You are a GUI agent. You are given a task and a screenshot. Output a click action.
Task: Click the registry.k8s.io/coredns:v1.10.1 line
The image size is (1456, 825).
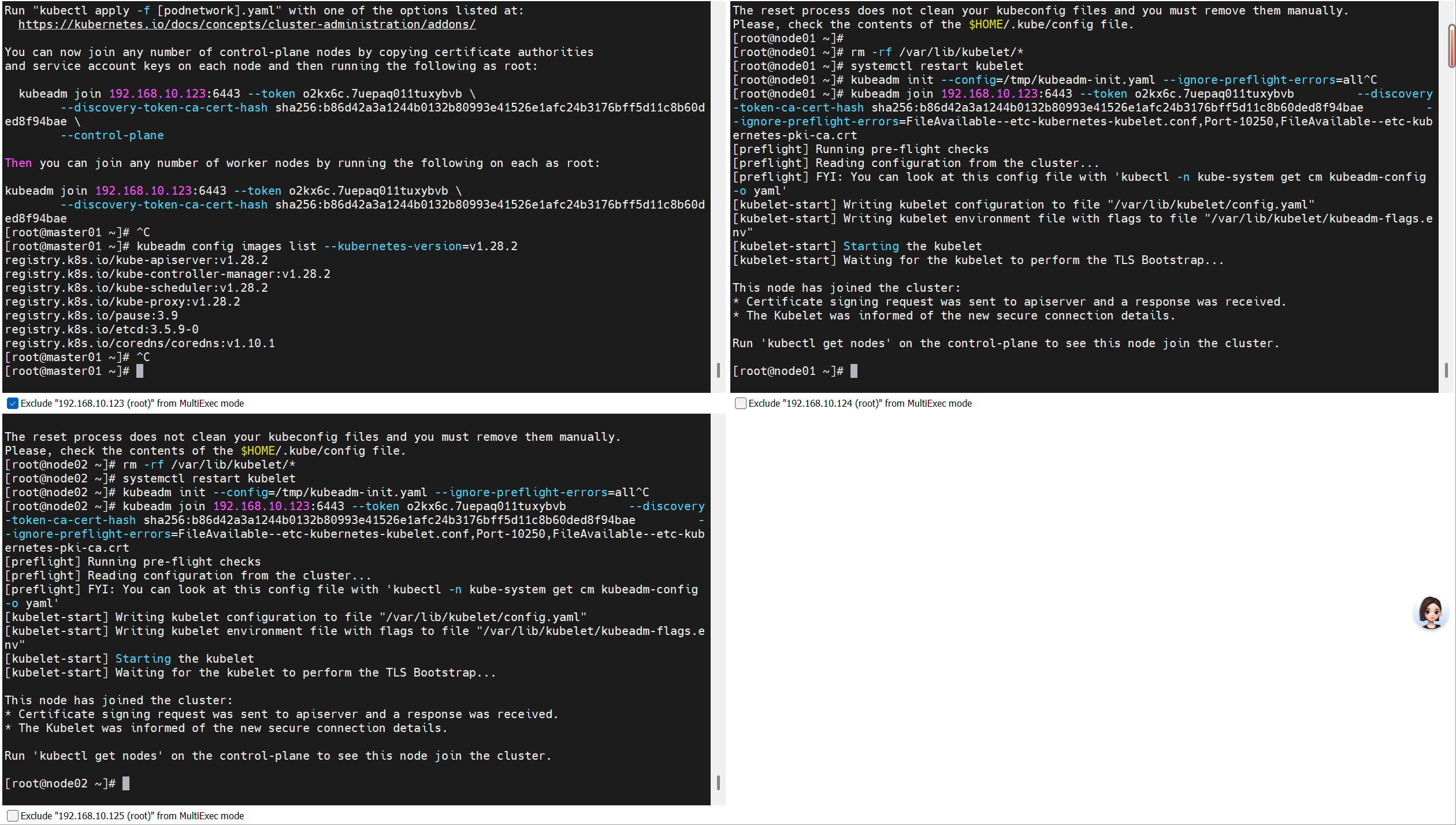tap(140, 343)
